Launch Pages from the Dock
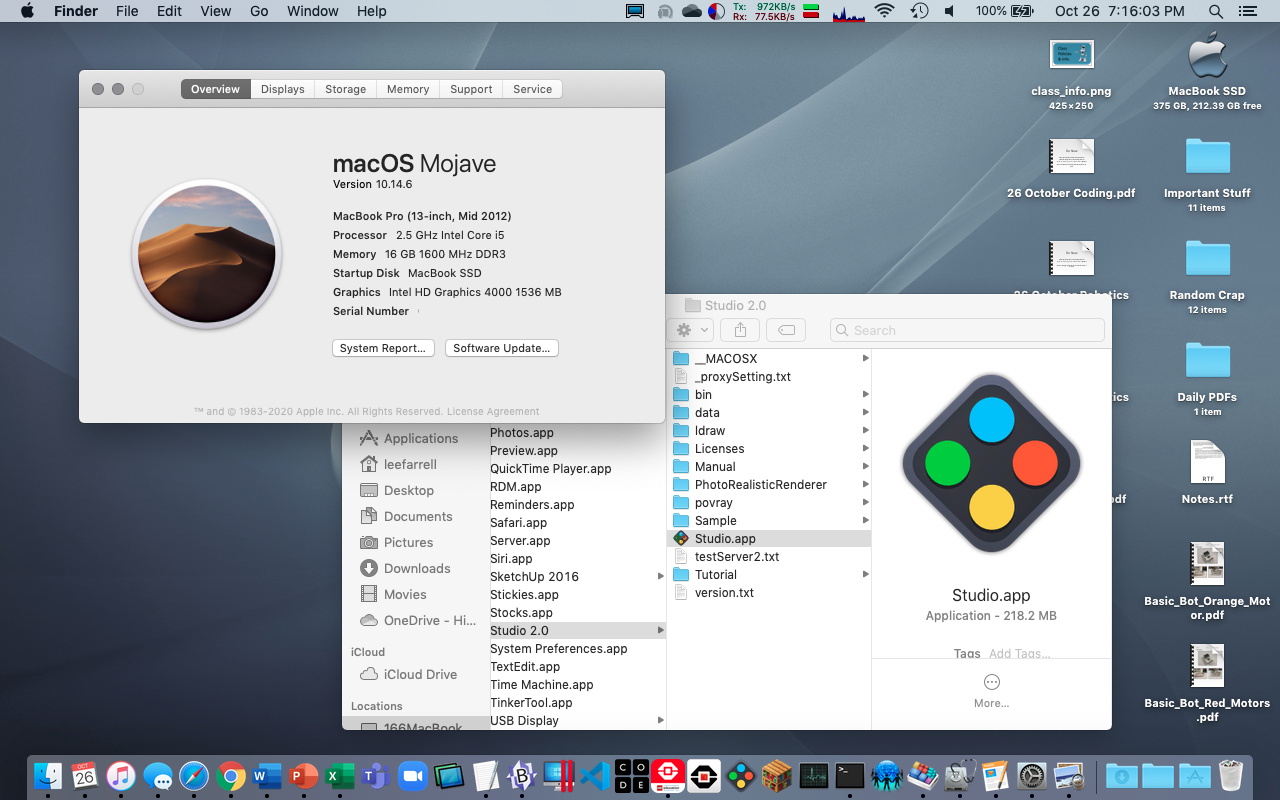 click(995, 776)
